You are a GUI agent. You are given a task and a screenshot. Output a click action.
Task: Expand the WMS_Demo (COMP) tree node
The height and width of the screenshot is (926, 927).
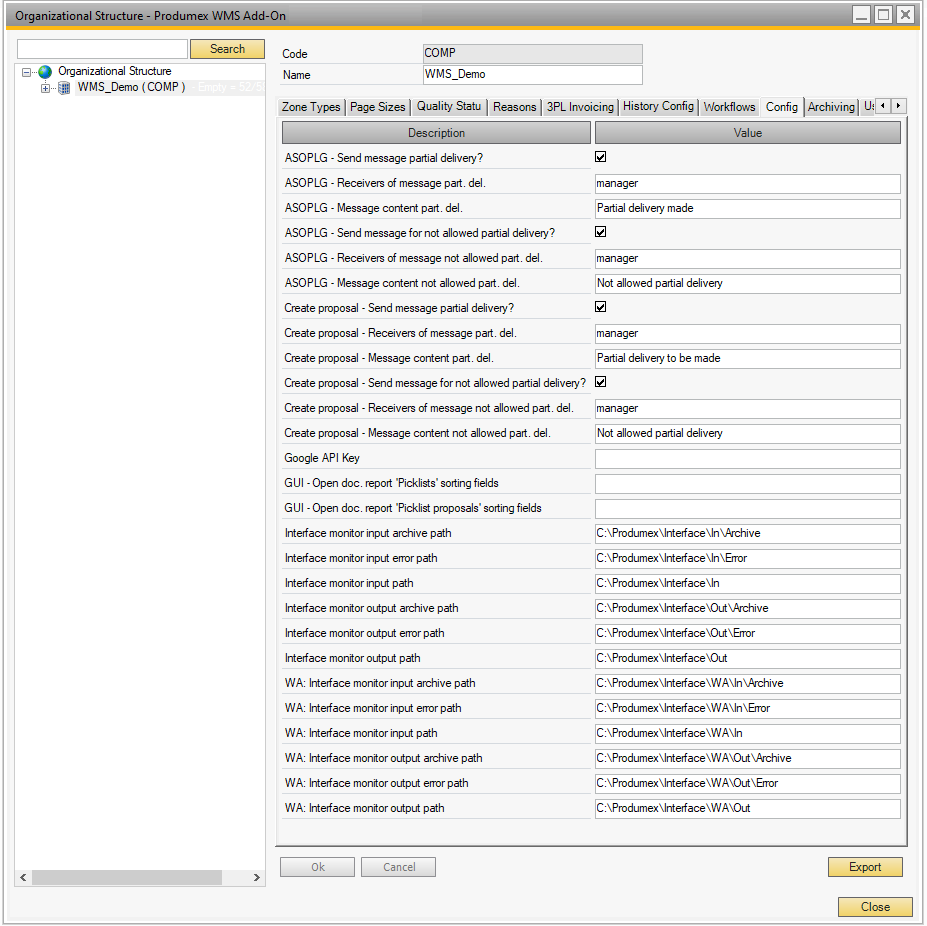(44, 87)
